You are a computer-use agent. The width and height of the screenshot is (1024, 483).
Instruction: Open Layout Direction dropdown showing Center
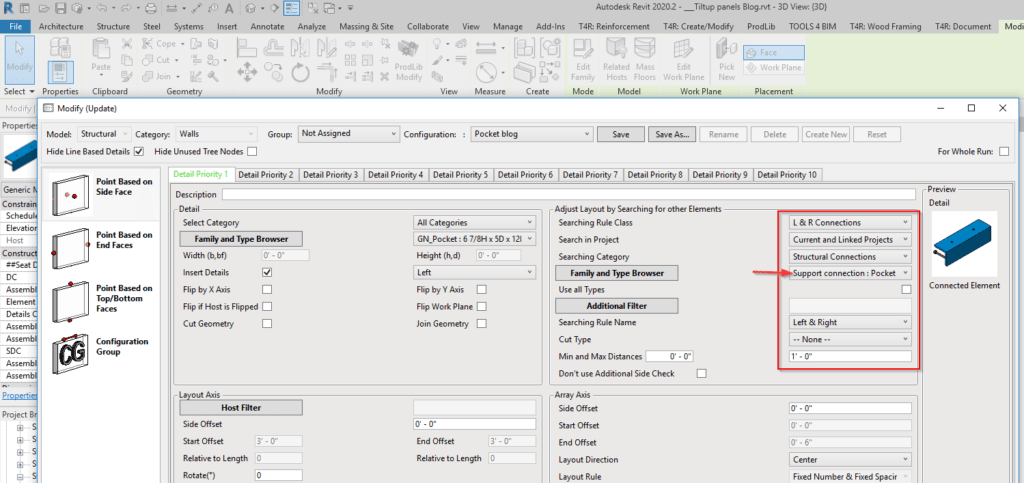850,460
